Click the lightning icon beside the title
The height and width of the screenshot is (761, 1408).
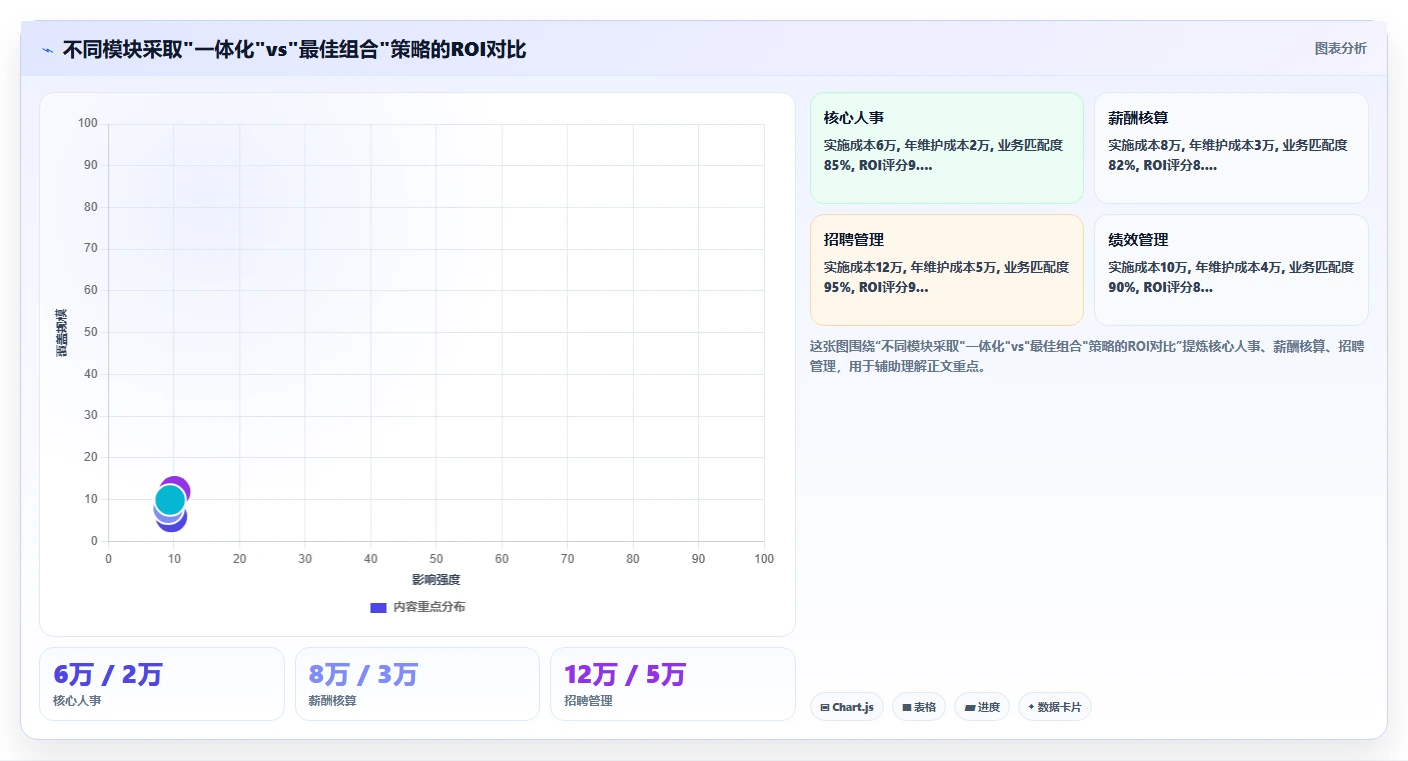pyautogui.click(x=48, y=50)
